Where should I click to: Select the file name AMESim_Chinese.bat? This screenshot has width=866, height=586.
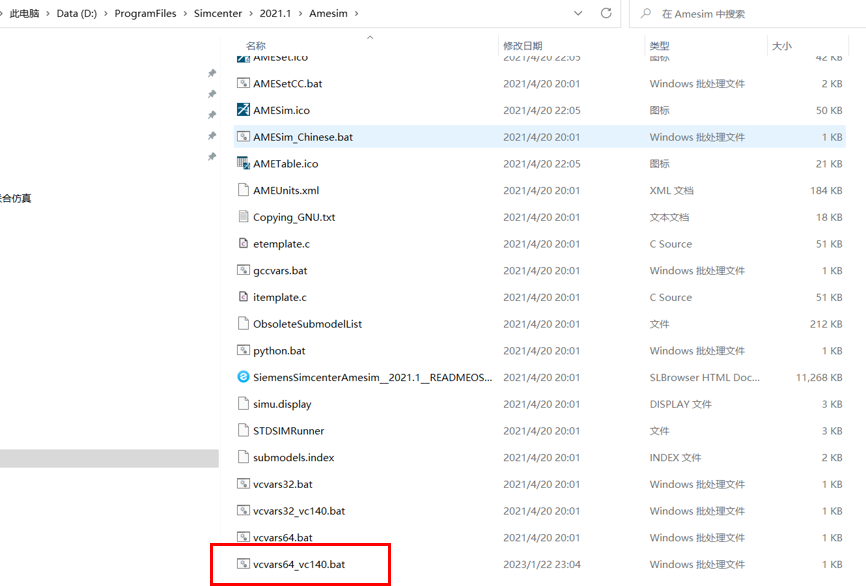point(303,137)
